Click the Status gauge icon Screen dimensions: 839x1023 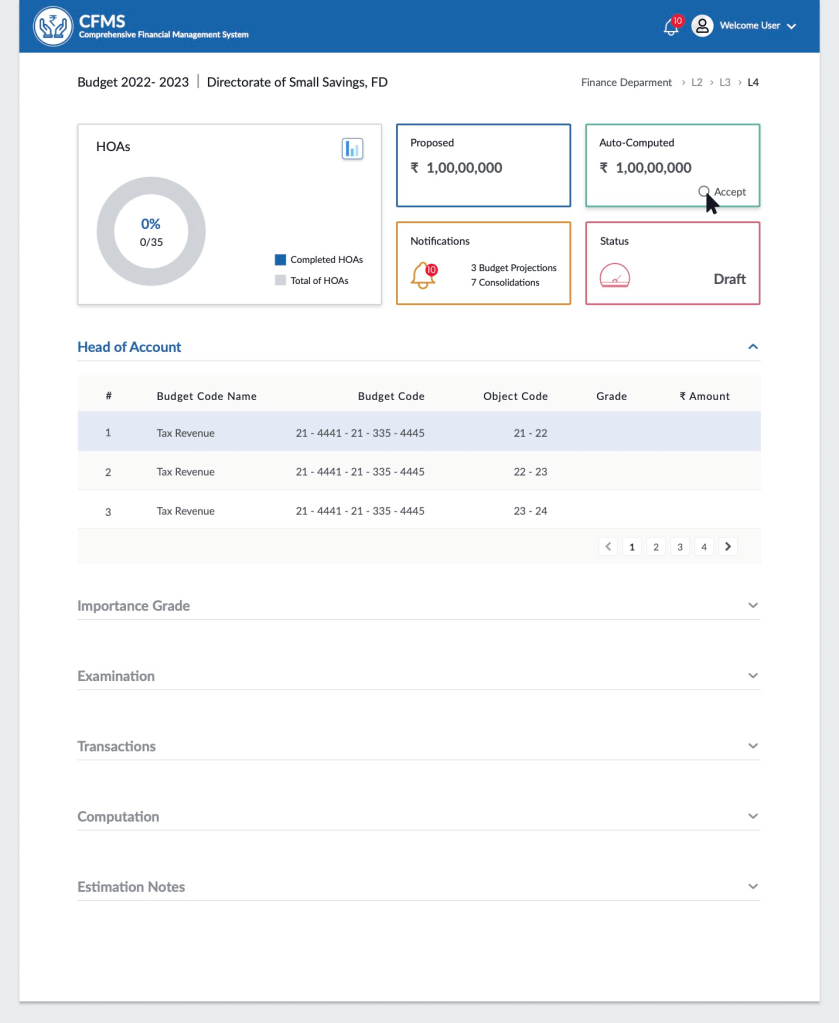tap(614, 276)
